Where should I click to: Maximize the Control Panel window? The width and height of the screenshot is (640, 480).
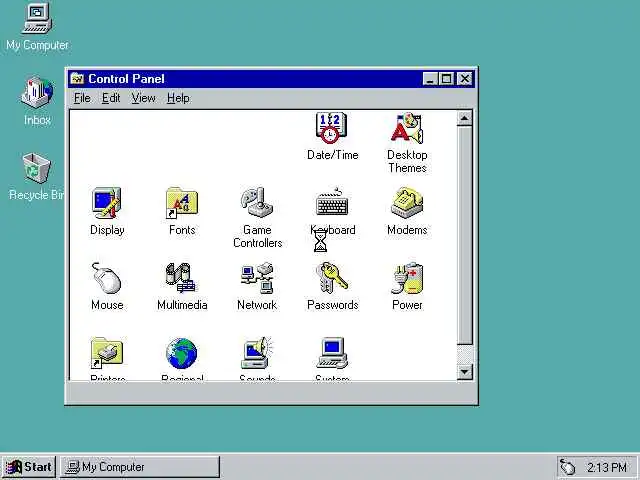tap(446, 78)
